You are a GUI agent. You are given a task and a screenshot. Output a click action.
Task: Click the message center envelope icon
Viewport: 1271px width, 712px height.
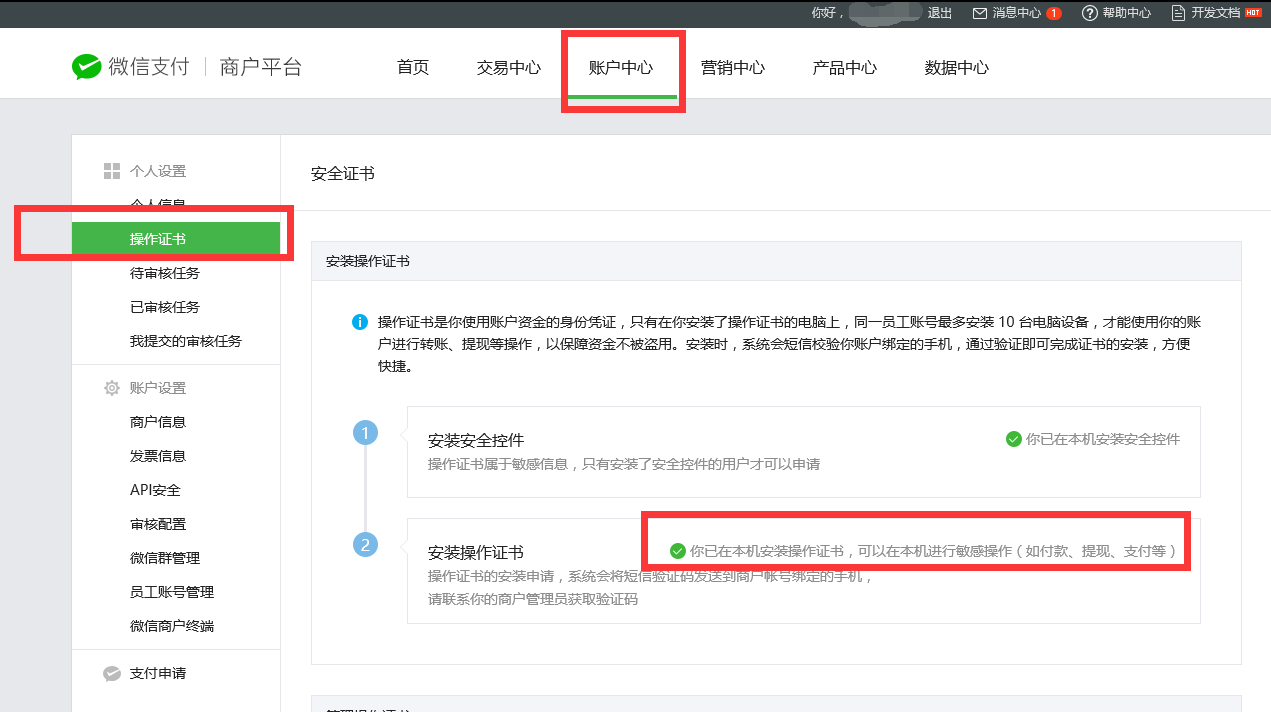980,13
